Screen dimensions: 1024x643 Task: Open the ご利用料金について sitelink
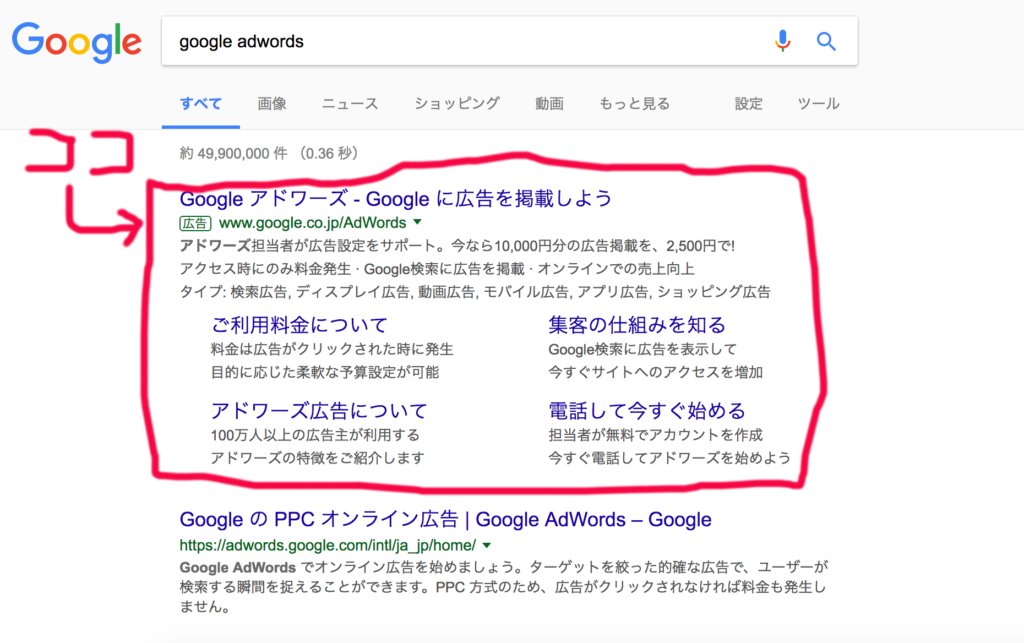tap(299, 325)
